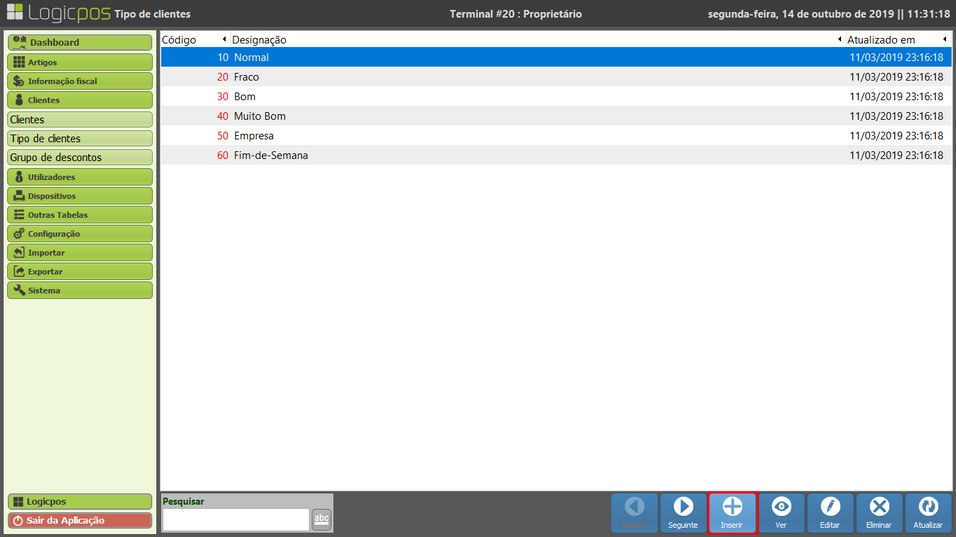Screen dimensions: 956x537
Task: Expand the Utilizadores sidebar section
Action: [x=80, y=177]
